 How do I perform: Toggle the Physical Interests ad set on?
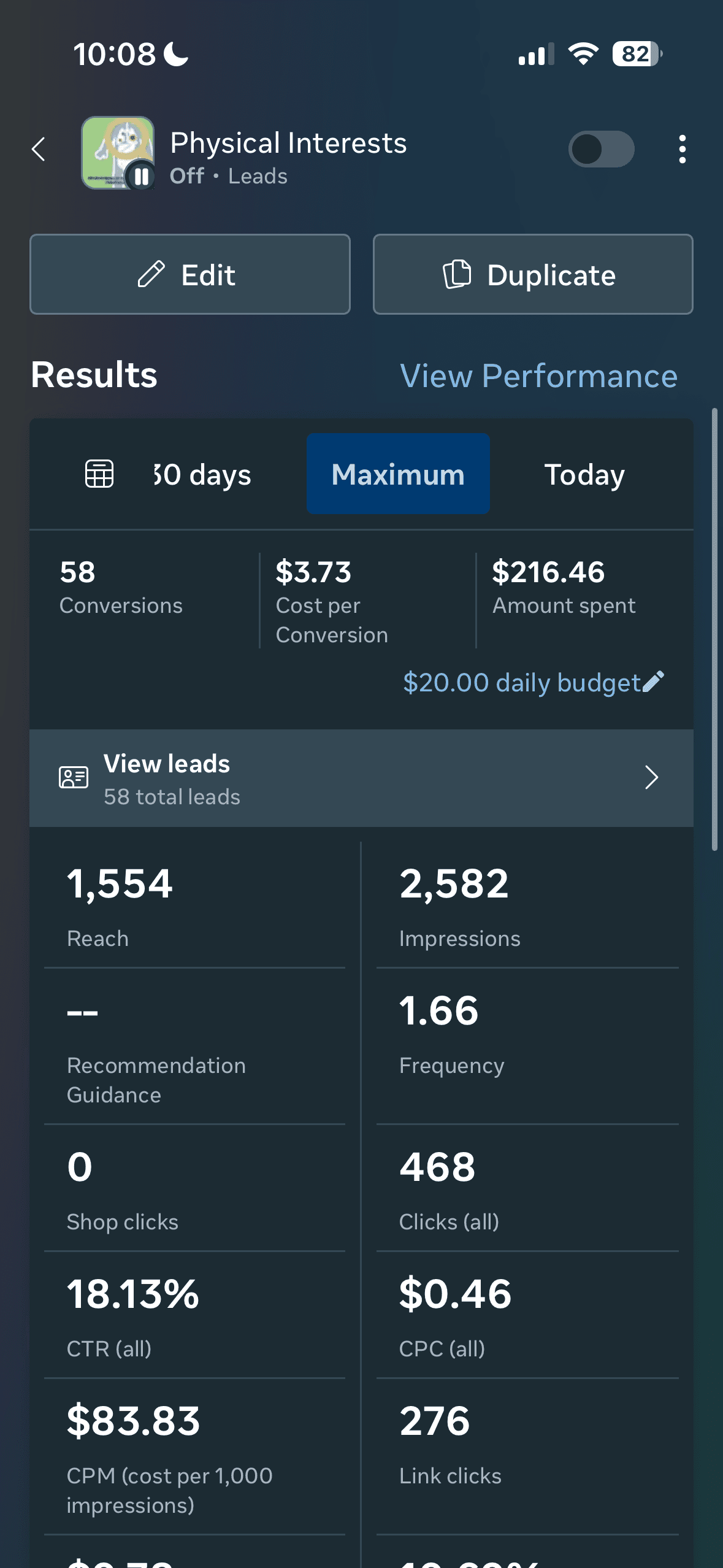coord(601,149)
